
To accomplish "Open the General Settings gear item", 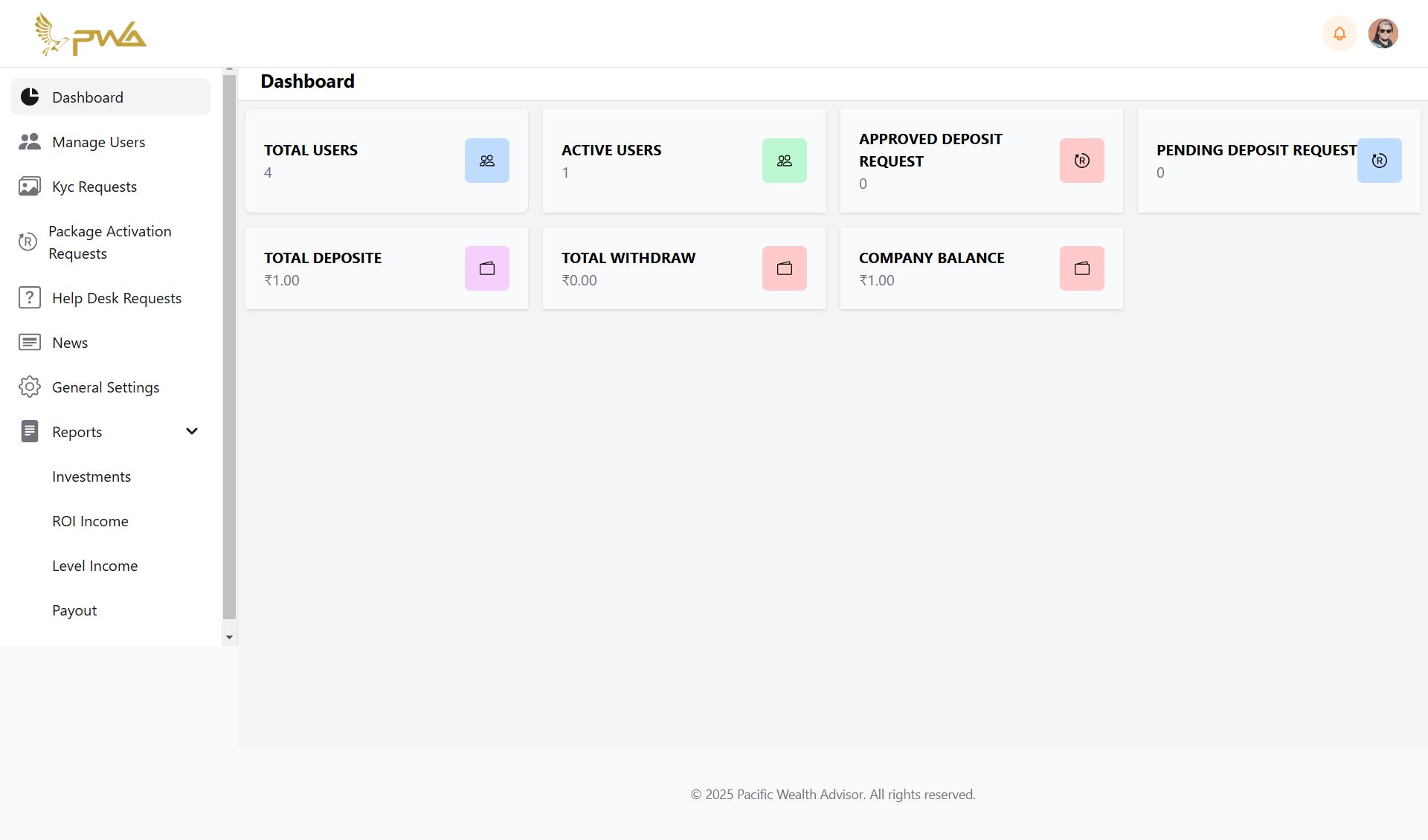I will [x=105, y=387].
